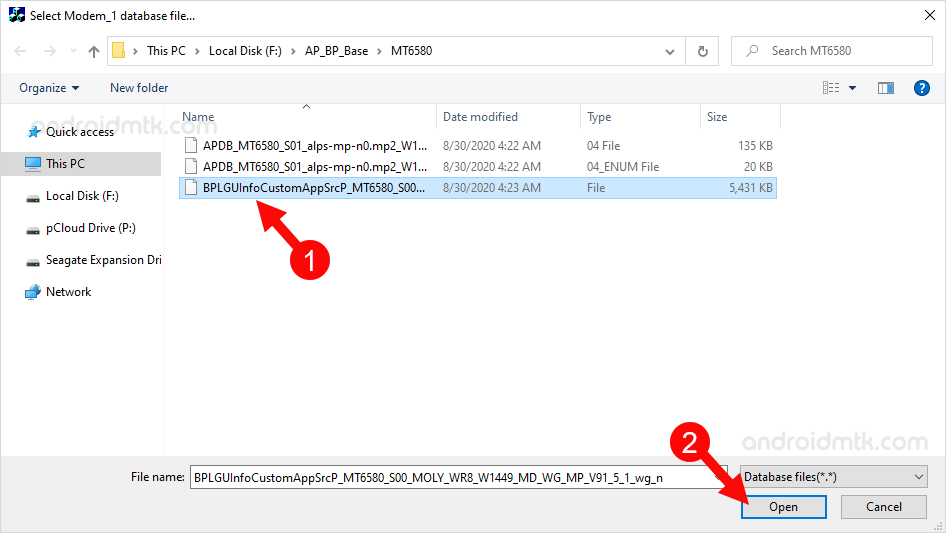The width and height of the screenshot is (946, 533).
Task: Click the dialog title bar app icon
Action: point(17,15)
